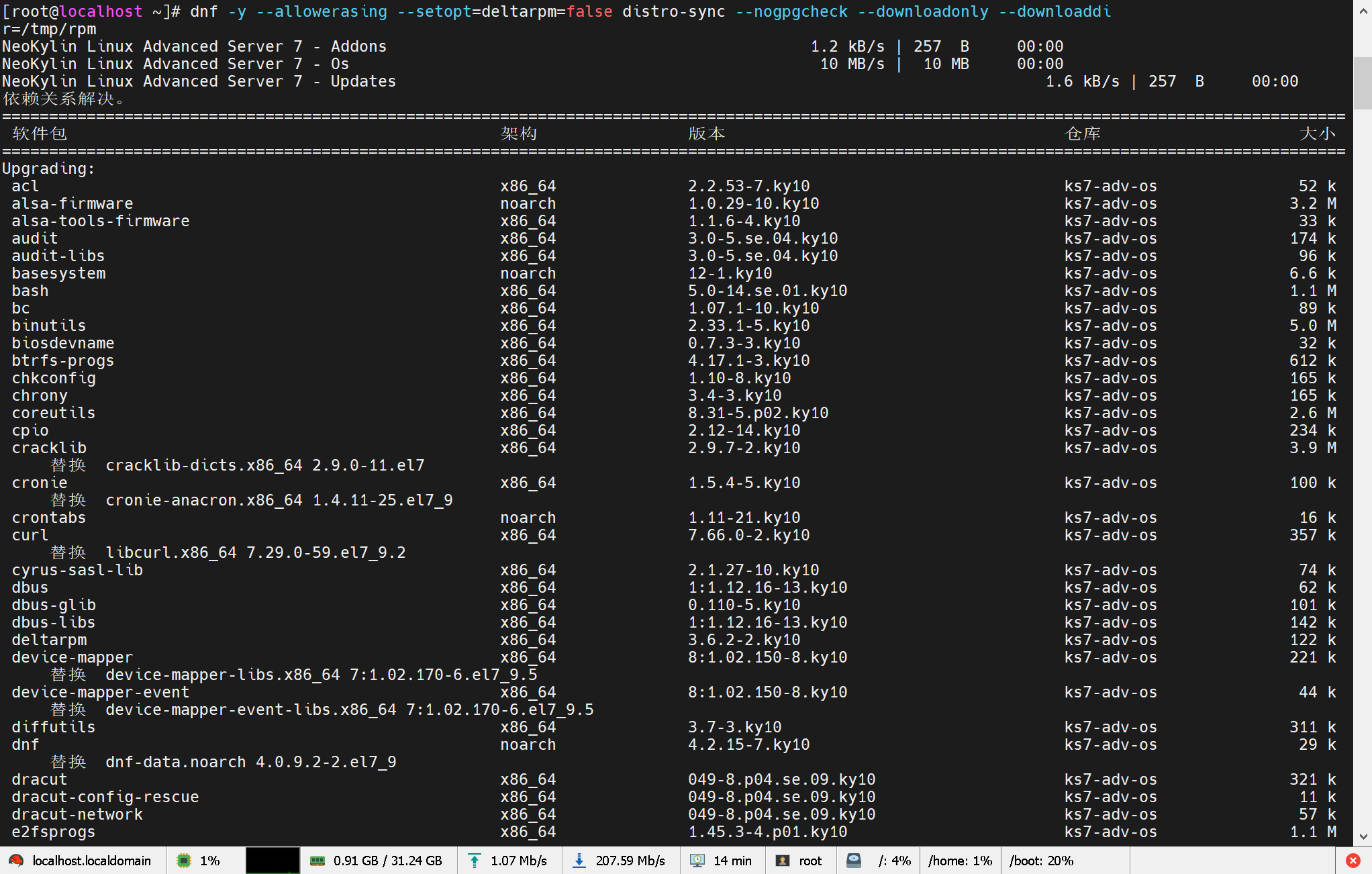Click the root user icon

click(x=783, y=861)
